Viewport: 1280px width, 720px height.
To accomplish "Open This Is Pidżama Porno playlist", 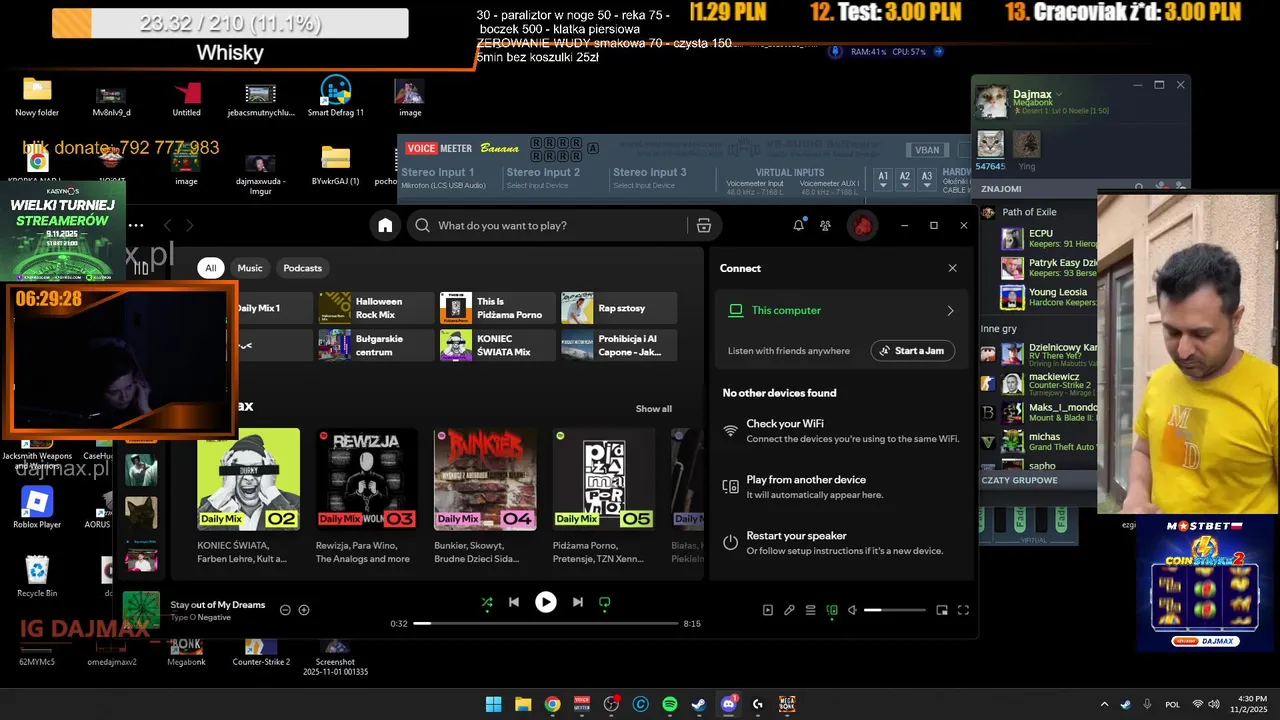I will point(498,308).
